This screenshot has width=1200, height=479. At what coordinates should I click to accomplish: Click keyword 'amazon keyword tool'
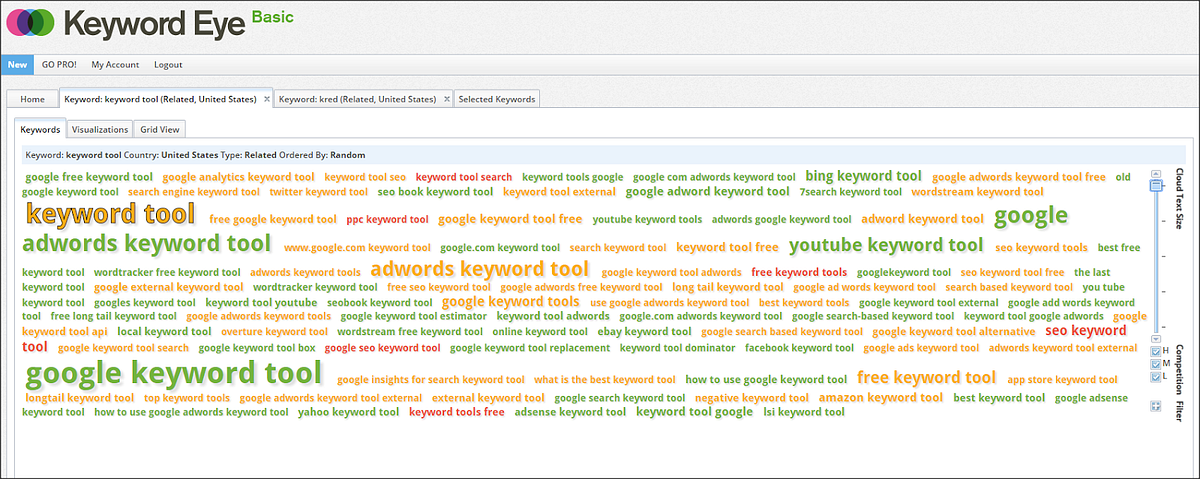pyautogui.click(x=880, y=397)
